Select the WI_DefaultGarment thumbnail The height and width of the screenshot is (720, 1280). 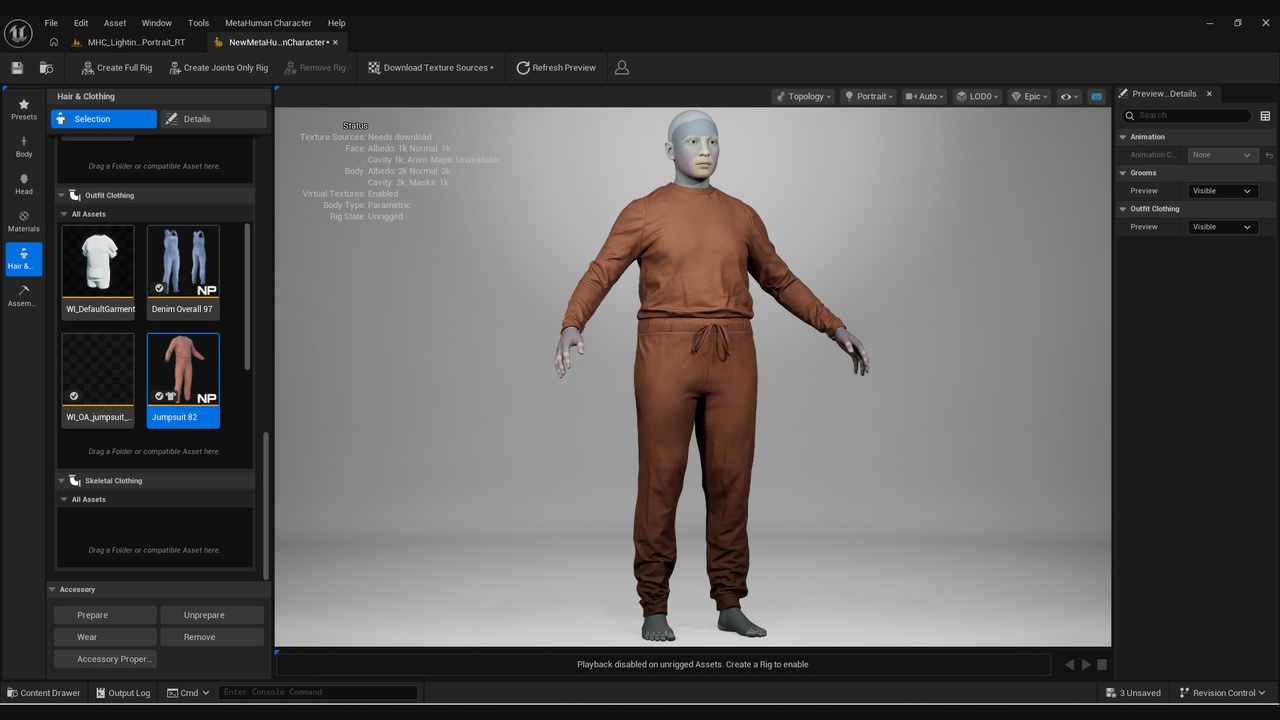coord(98,271)
